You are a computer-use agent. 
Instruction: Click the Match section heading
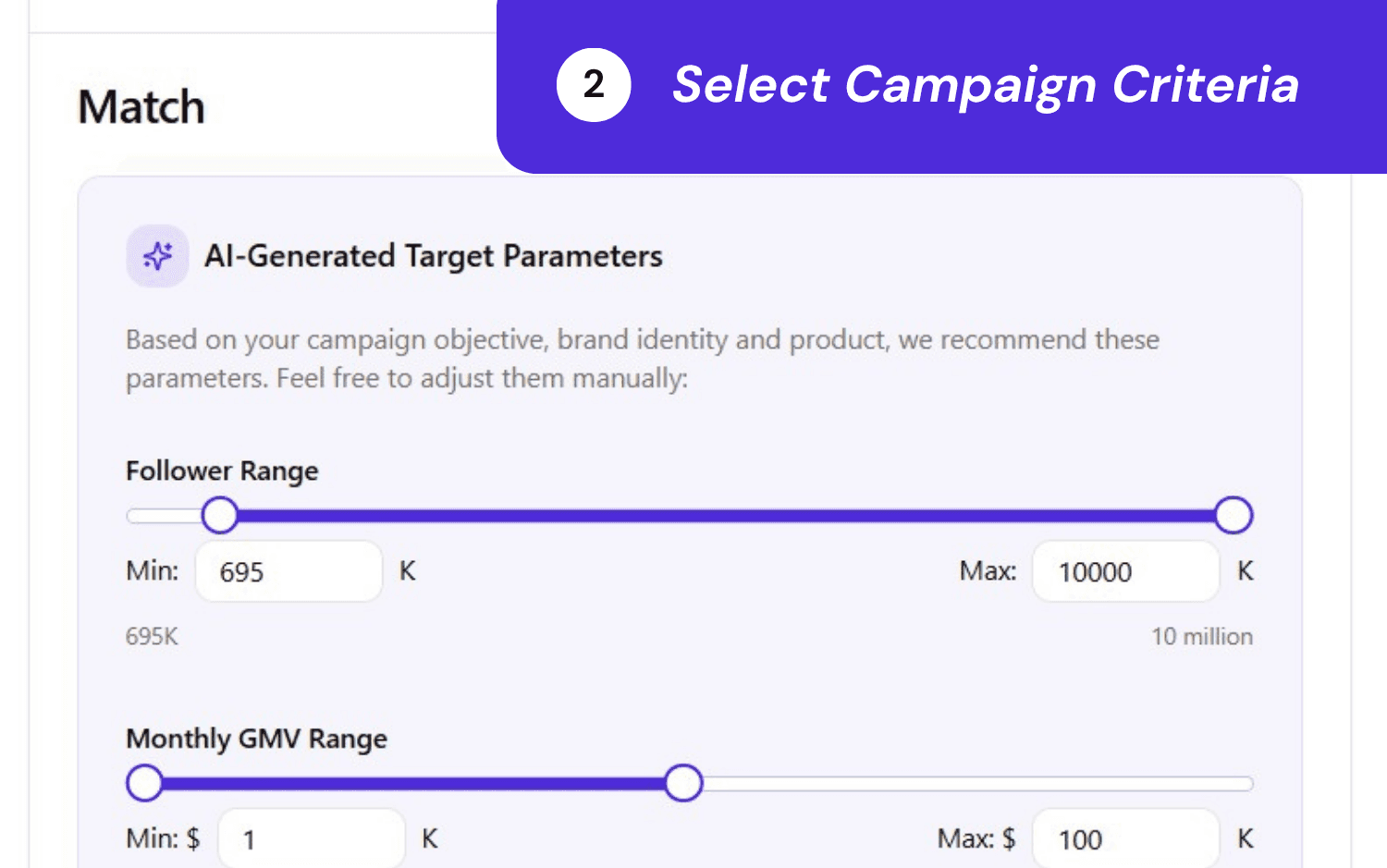point(141,107)
